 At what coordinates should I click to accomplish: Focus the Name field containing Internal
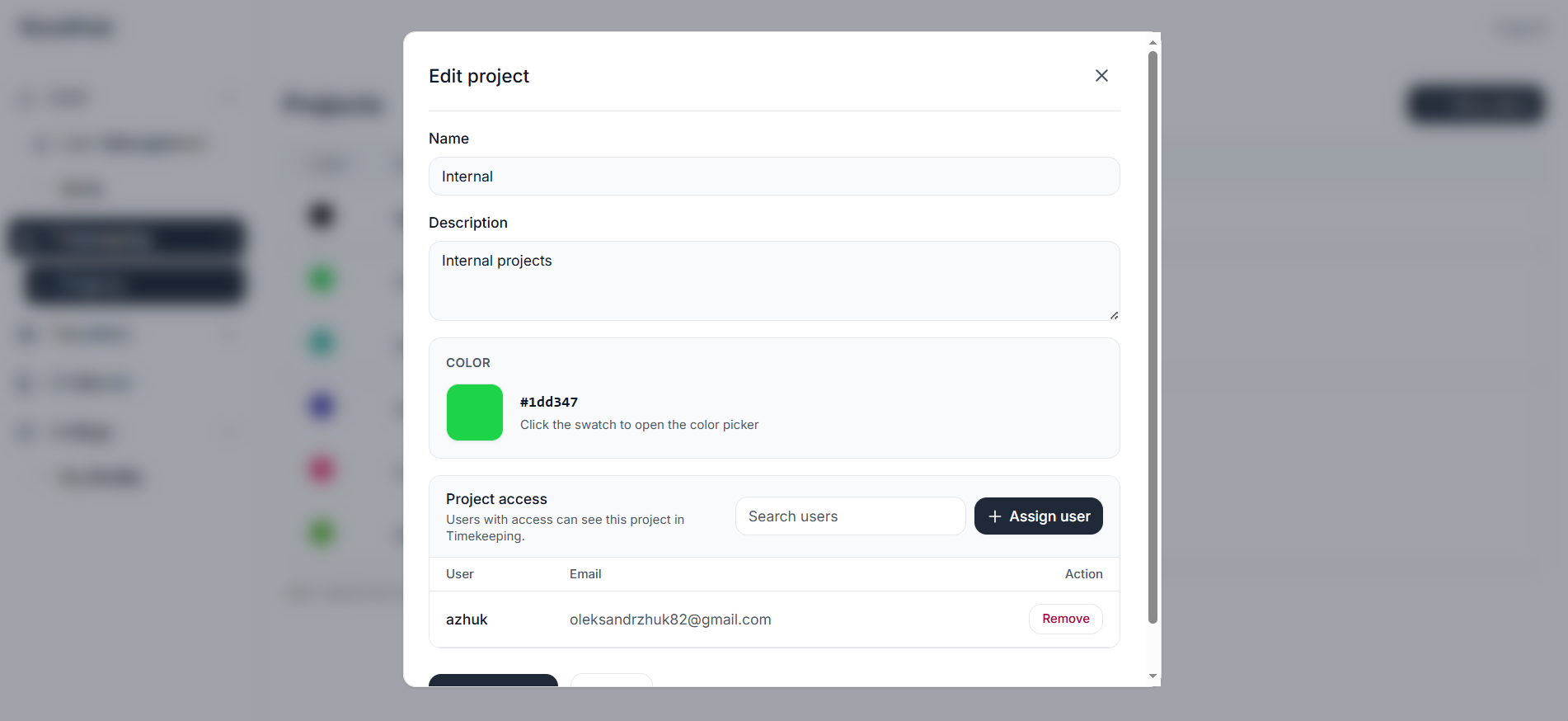pyautogui.click(x=774, y=177)
